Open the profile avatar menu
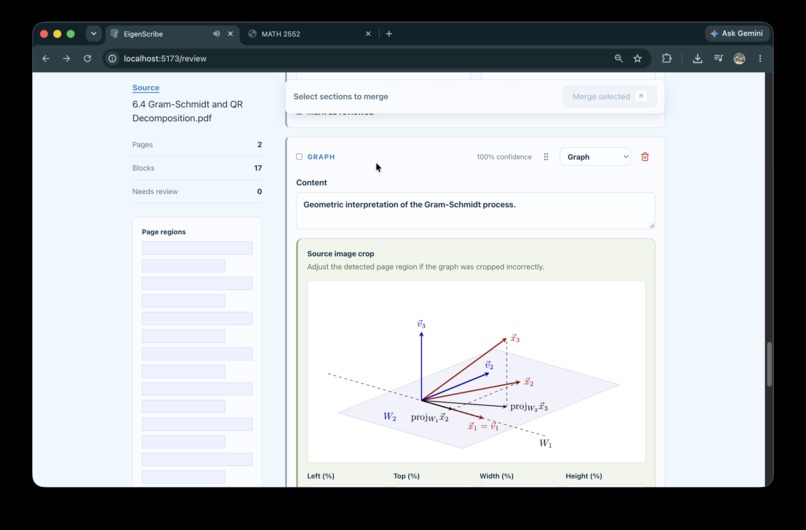Viewport: 806px width, 530px height. click(739, 59)
